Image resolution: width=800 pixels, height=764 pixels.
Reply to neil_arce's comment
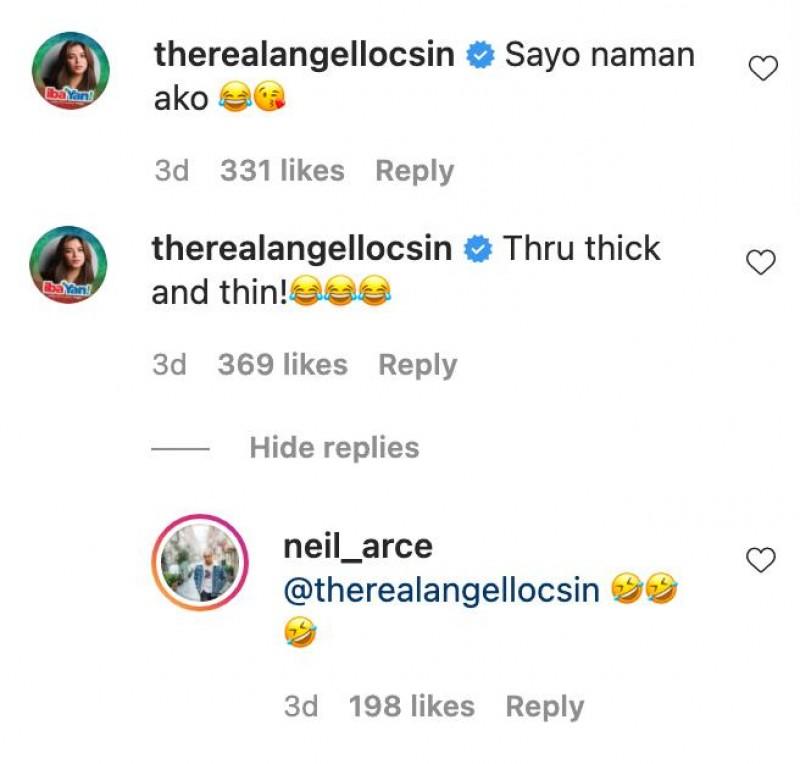tap(544, 706)
